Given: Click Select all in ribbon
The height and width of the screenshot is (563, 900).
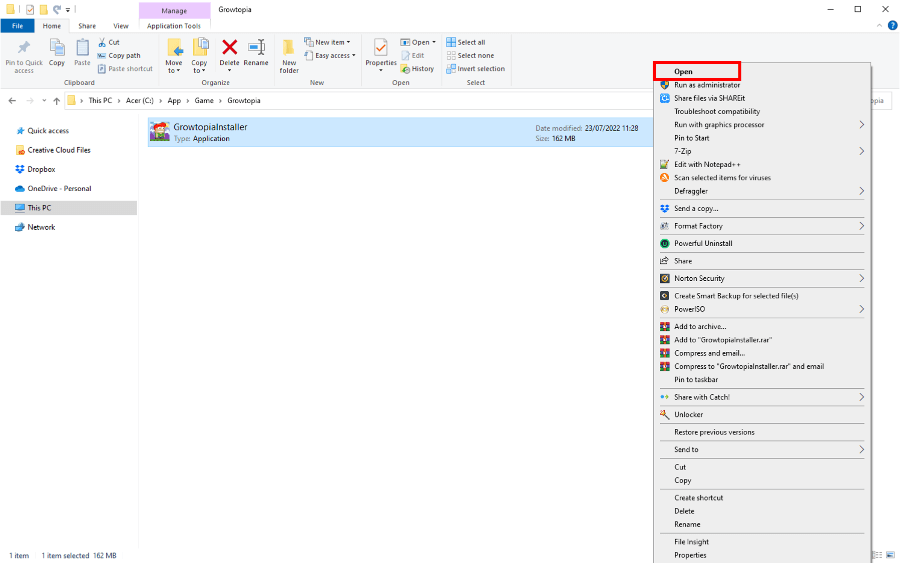Looking at the screenshot, I should click(x=466, y=42).
